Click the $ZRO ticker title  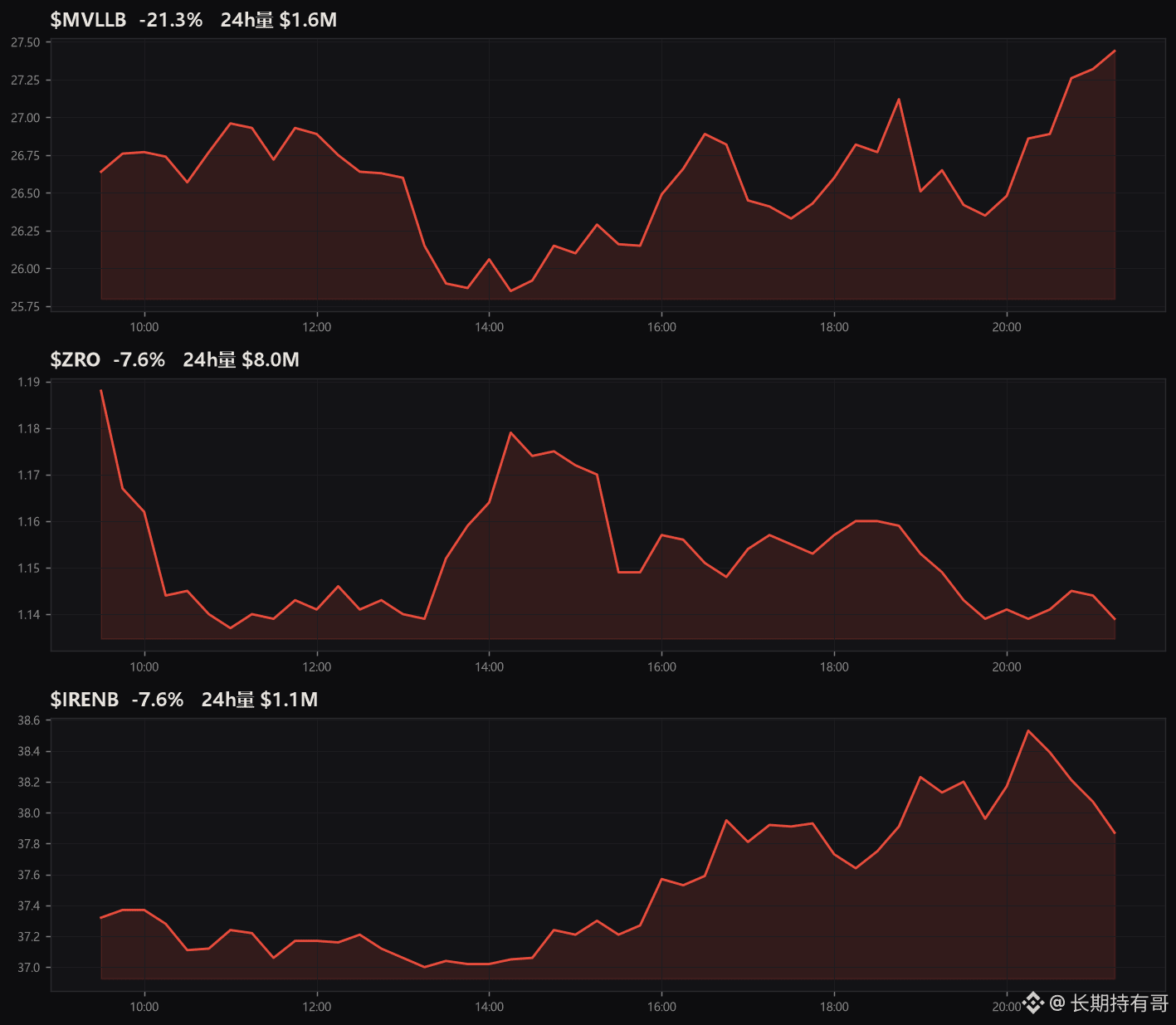(x=76, y=359)
